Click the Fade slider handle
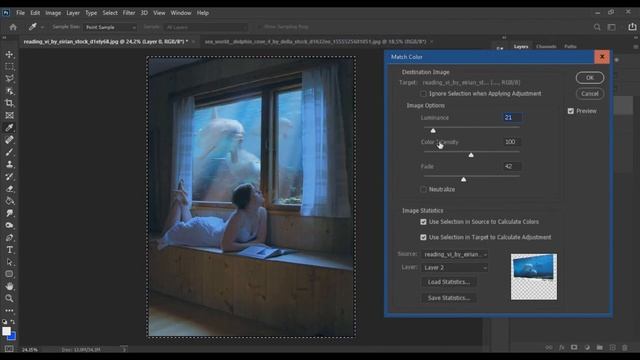The width and height of the screenshot is (640, 360). [463, 180]
